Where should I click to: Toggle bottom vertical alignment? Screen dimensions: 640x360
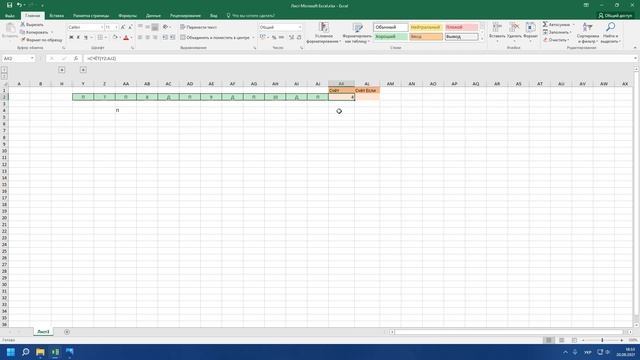click(x=155, y=27)
